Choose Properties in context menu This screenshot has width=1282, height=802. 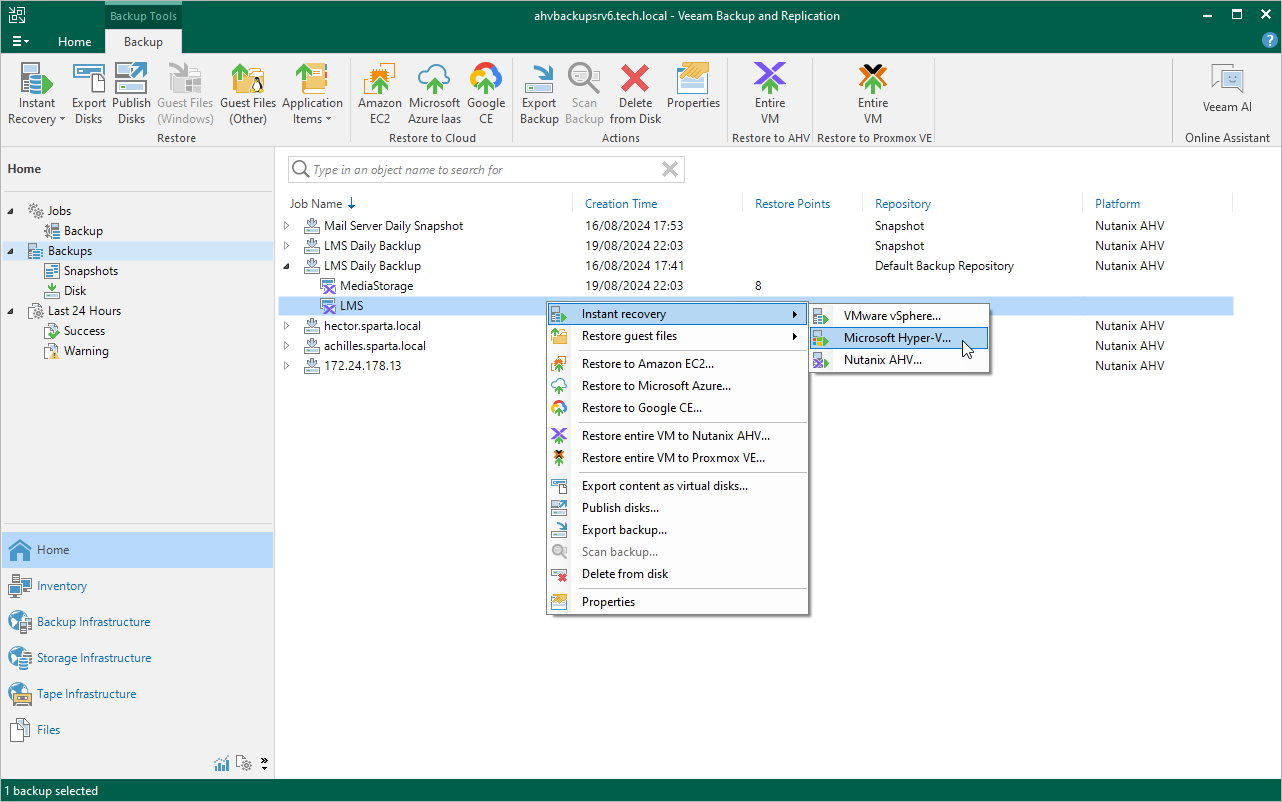point(677,602)
